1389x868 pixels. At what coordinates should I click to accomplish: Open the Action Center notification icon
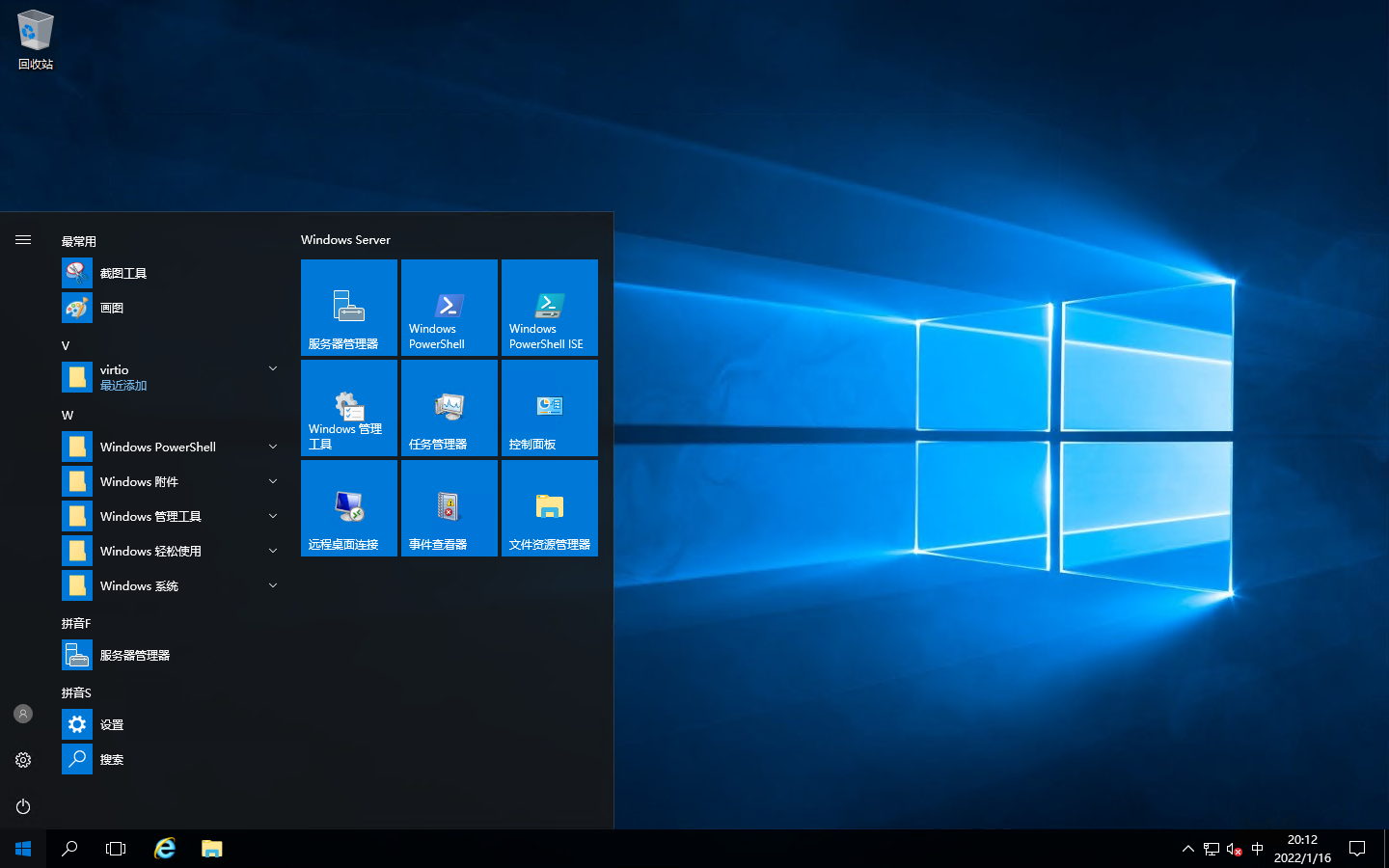coord(1357,849)
